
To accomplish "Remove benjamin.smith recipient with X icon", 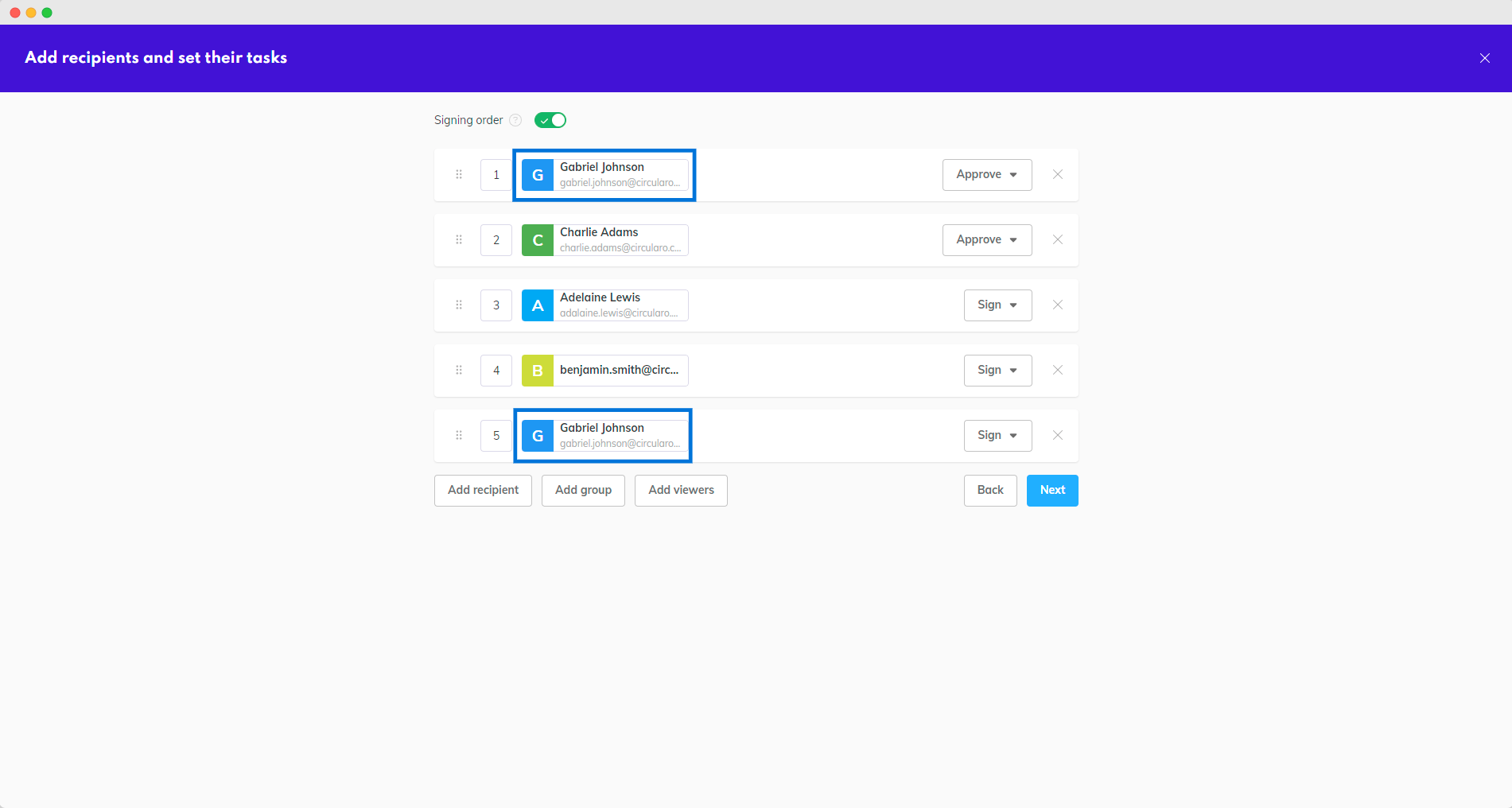I will coord(1057,370).
